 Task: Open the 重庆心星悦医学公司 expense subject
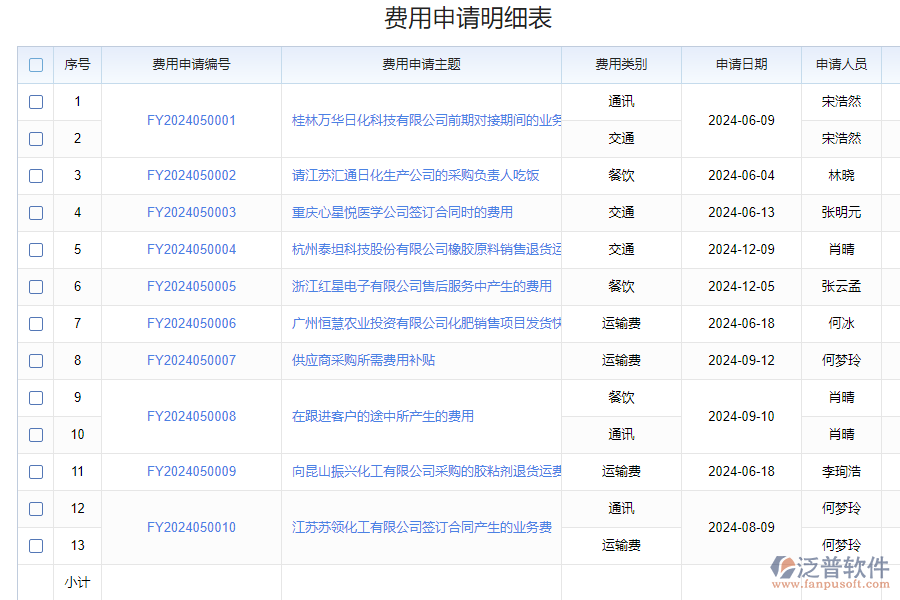coord(402,212)
